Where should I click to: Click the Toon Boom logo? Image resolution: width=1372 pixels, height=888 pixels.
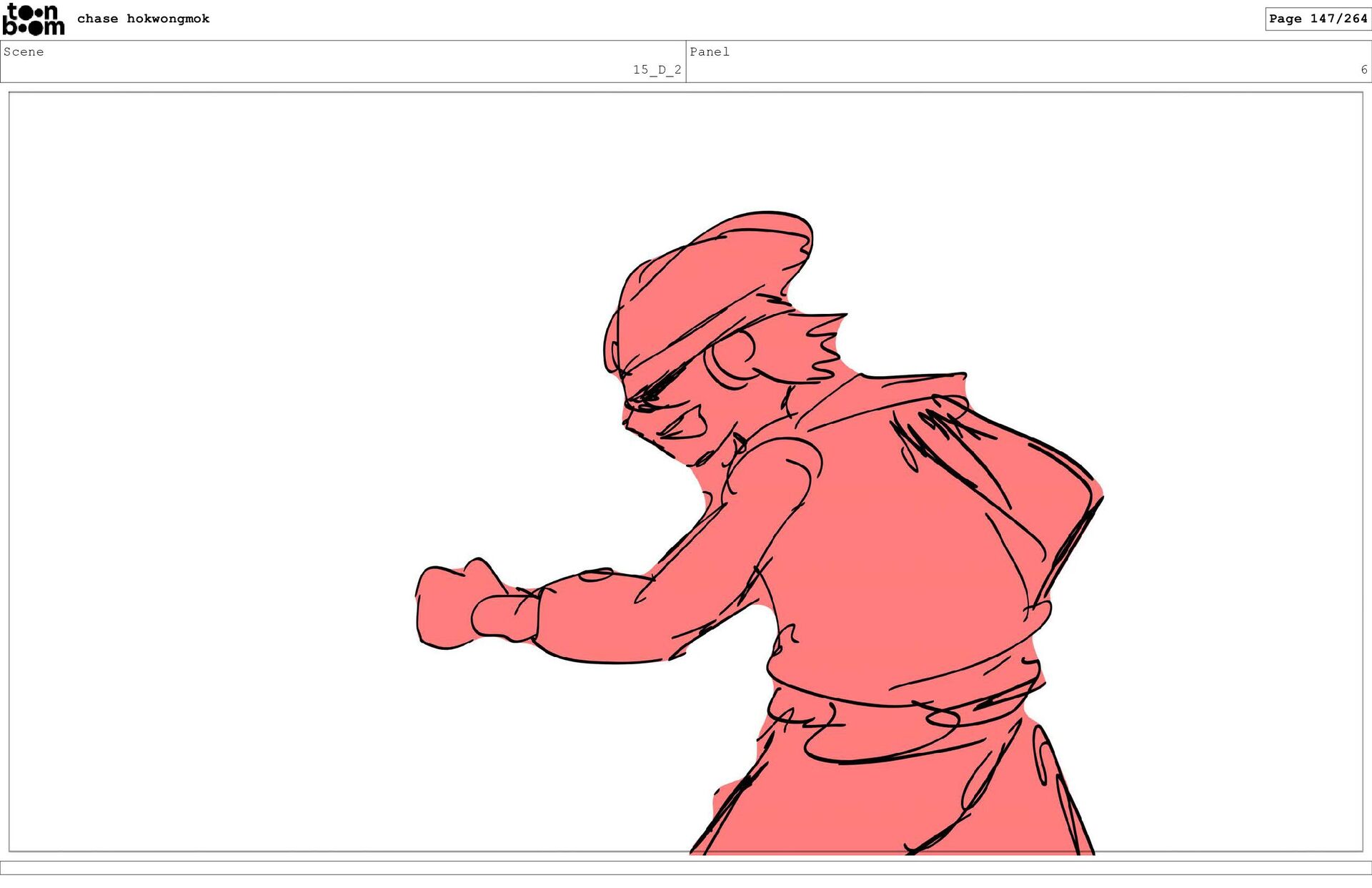[x=33, y=19]
